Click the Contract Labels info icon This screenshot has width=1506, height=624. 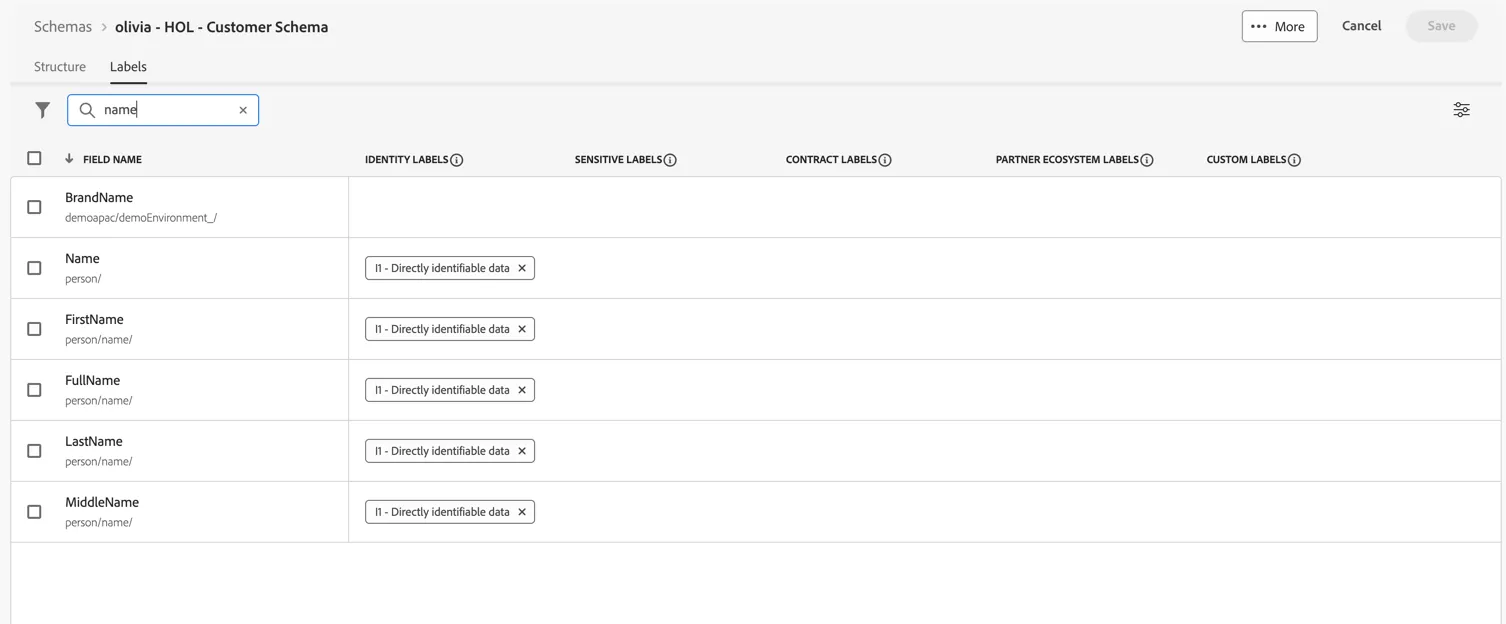click(x=885, y=160)
